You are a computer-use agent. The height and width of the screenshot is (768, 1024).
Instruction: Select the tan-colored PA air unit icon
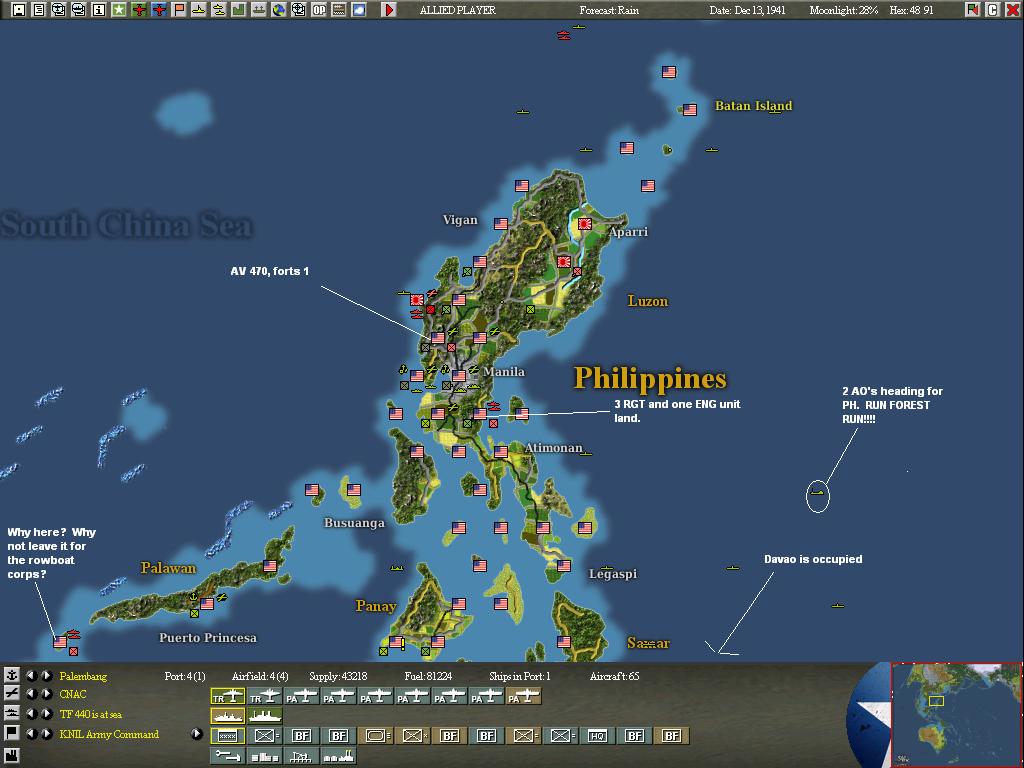coord(523,697)
